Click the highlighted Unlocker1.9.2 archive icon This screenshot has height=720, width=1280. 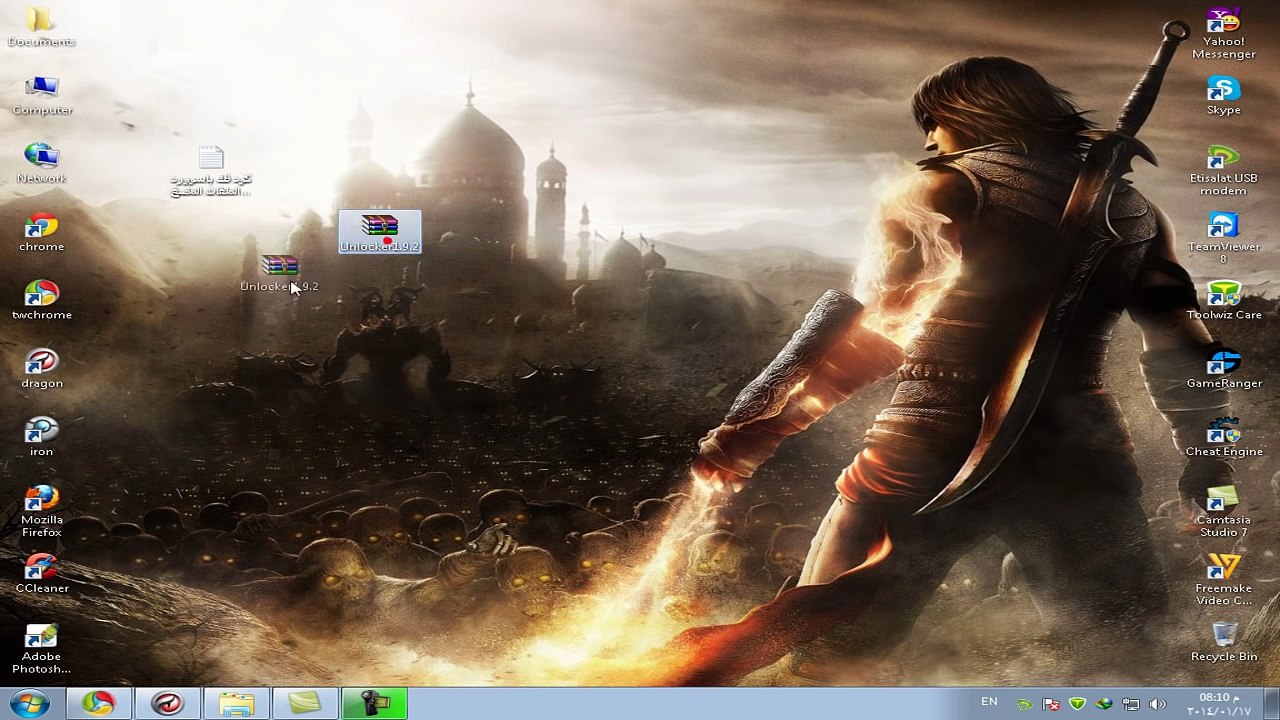[380, 232]
